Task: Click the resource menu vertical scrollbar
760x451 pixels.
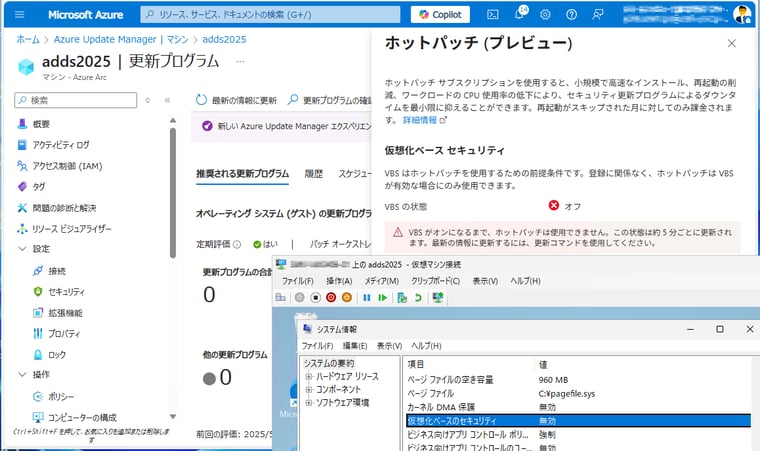Action: click(x=173, y=193)
